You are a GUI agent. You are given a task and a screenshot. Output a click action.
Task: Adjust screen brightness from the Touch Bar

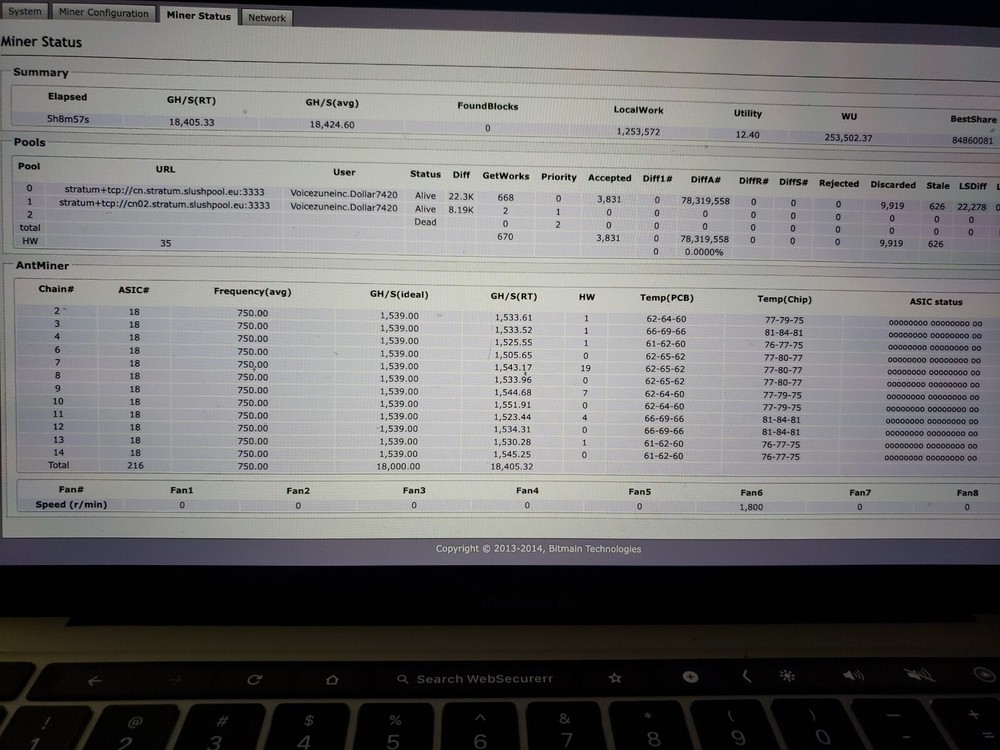[789, 678]
